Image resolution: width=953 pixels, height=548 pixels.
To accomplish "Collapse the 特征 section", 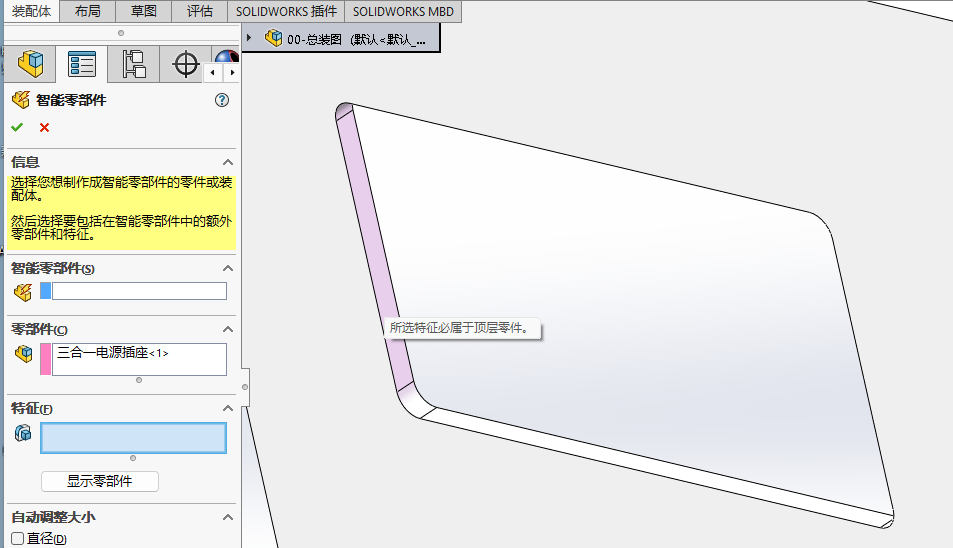I will [x=227, y=408].
